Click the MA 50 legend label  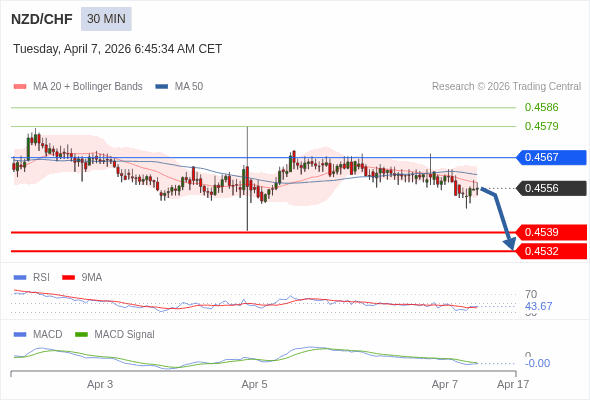pyautogui.click(x=189, y=87)
